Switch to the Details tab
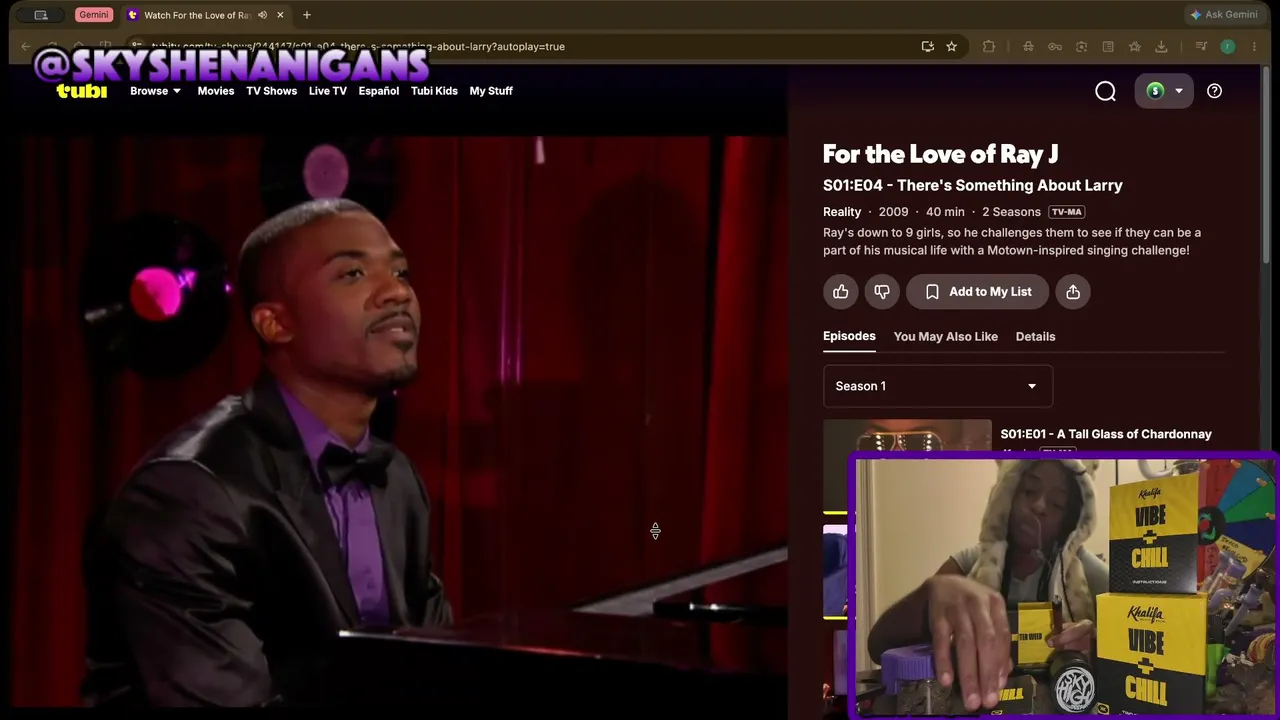This screenshot has height=720, width=1280. 1035,337
